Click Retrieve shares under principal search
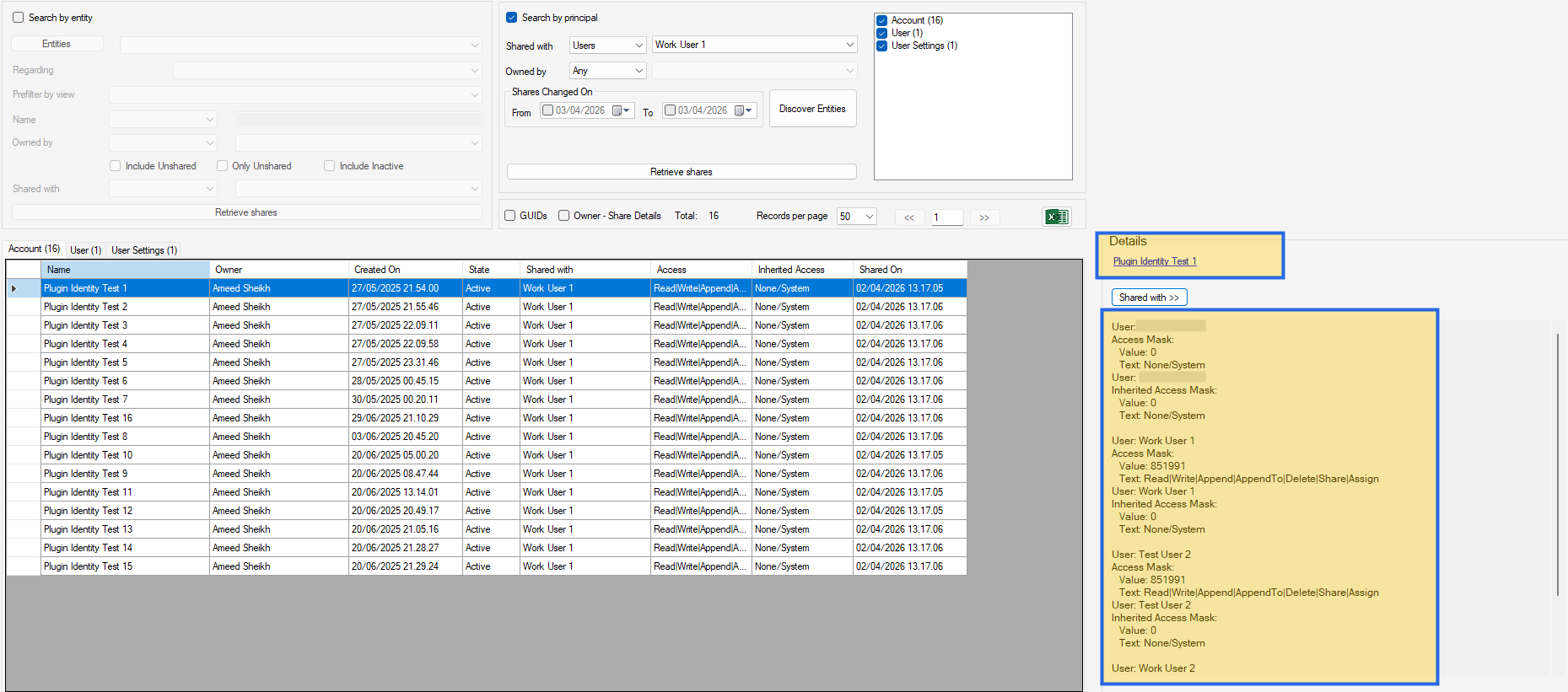 tap(682, 172)
